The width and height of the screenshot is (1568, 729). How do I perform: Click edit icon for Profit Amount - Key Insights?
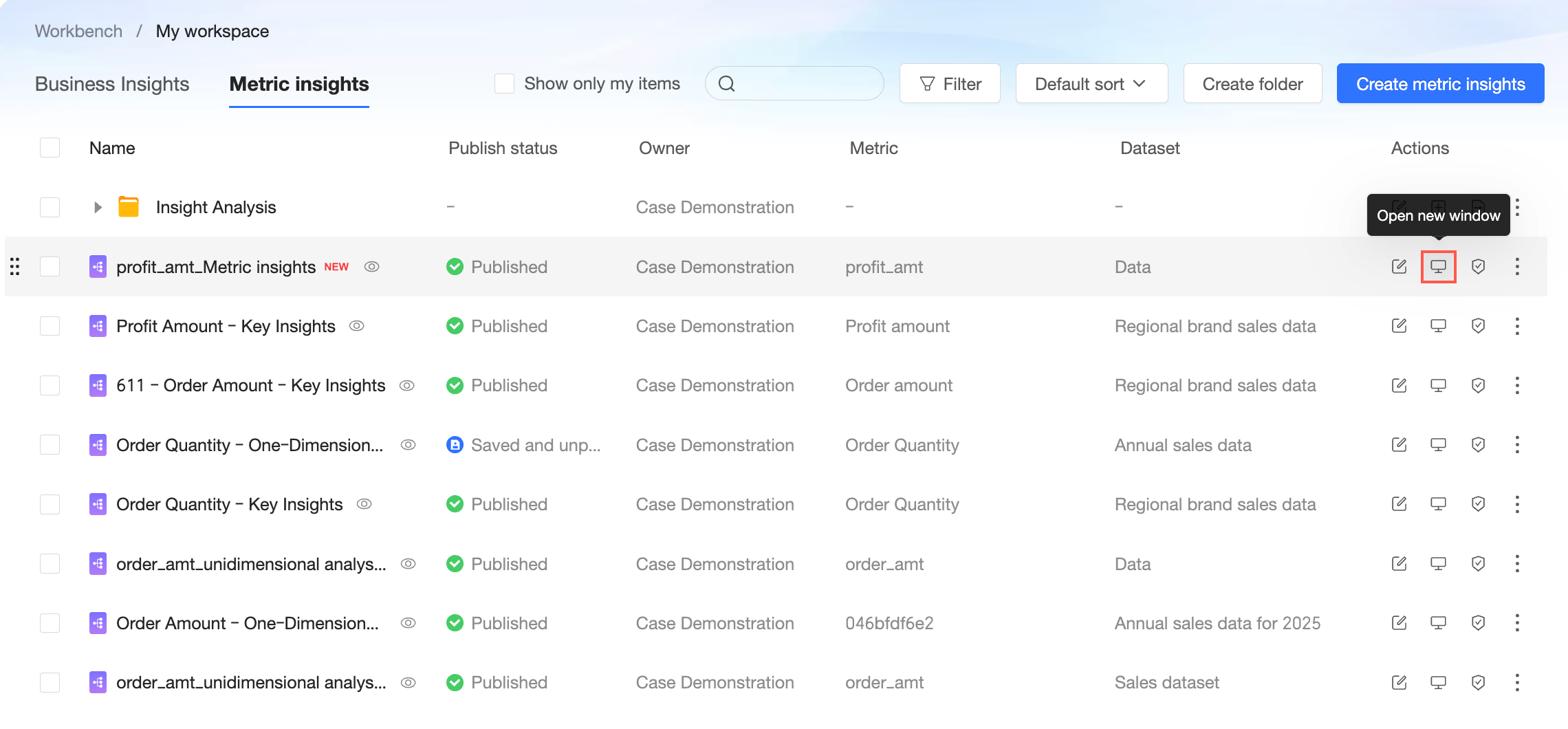click(x=1399, y=326)
